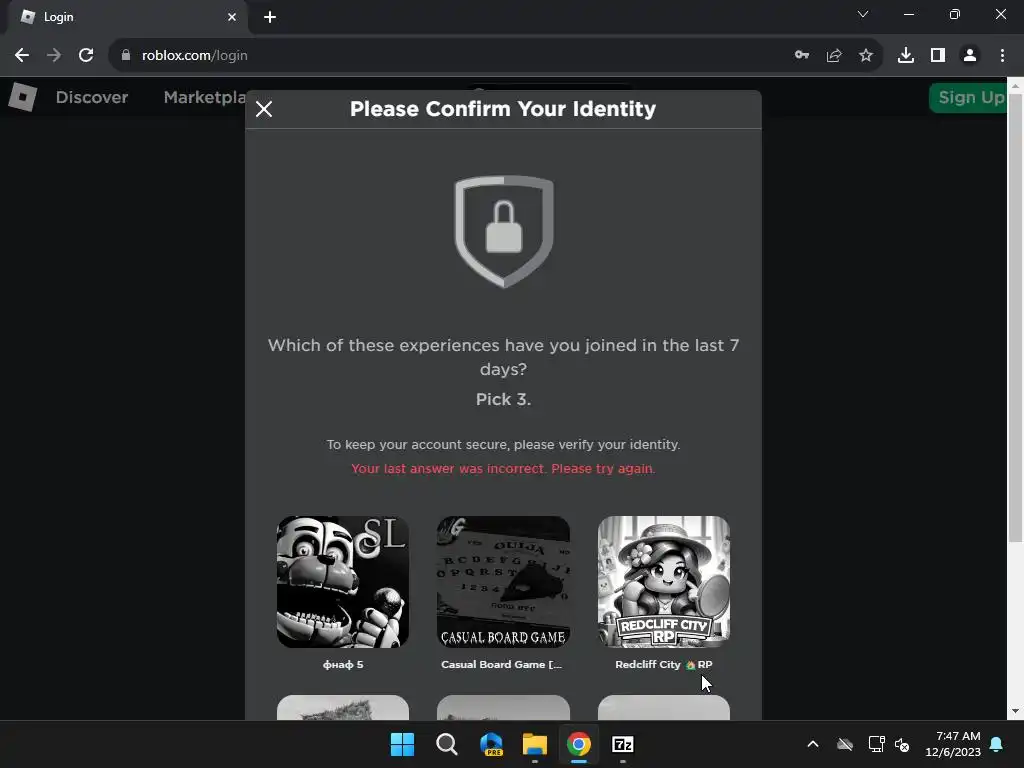Select the Login browser tab
This screenshot has height=768, width=1024.
(127, 17)
